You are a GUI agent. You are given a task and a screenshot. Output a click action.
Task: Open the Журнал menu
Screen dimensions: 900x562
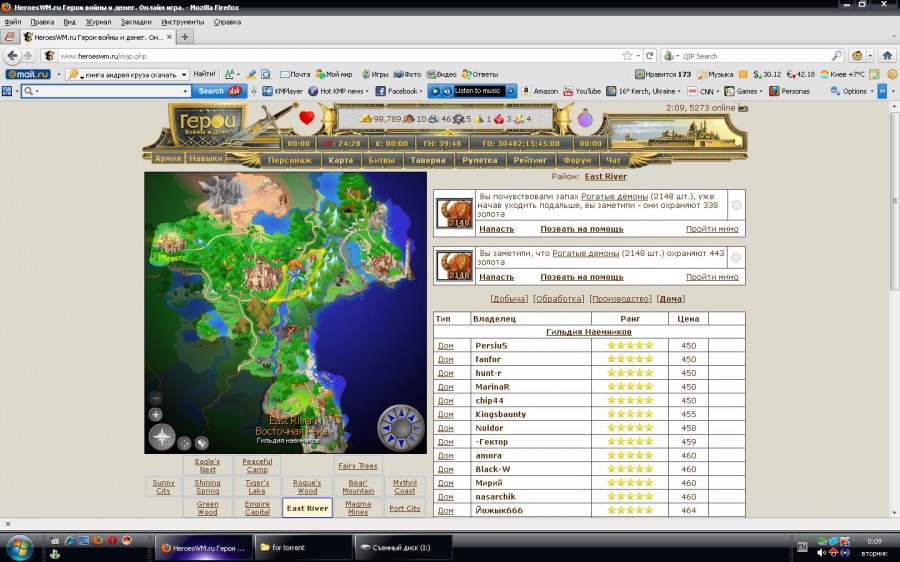(x=98, y=22)
